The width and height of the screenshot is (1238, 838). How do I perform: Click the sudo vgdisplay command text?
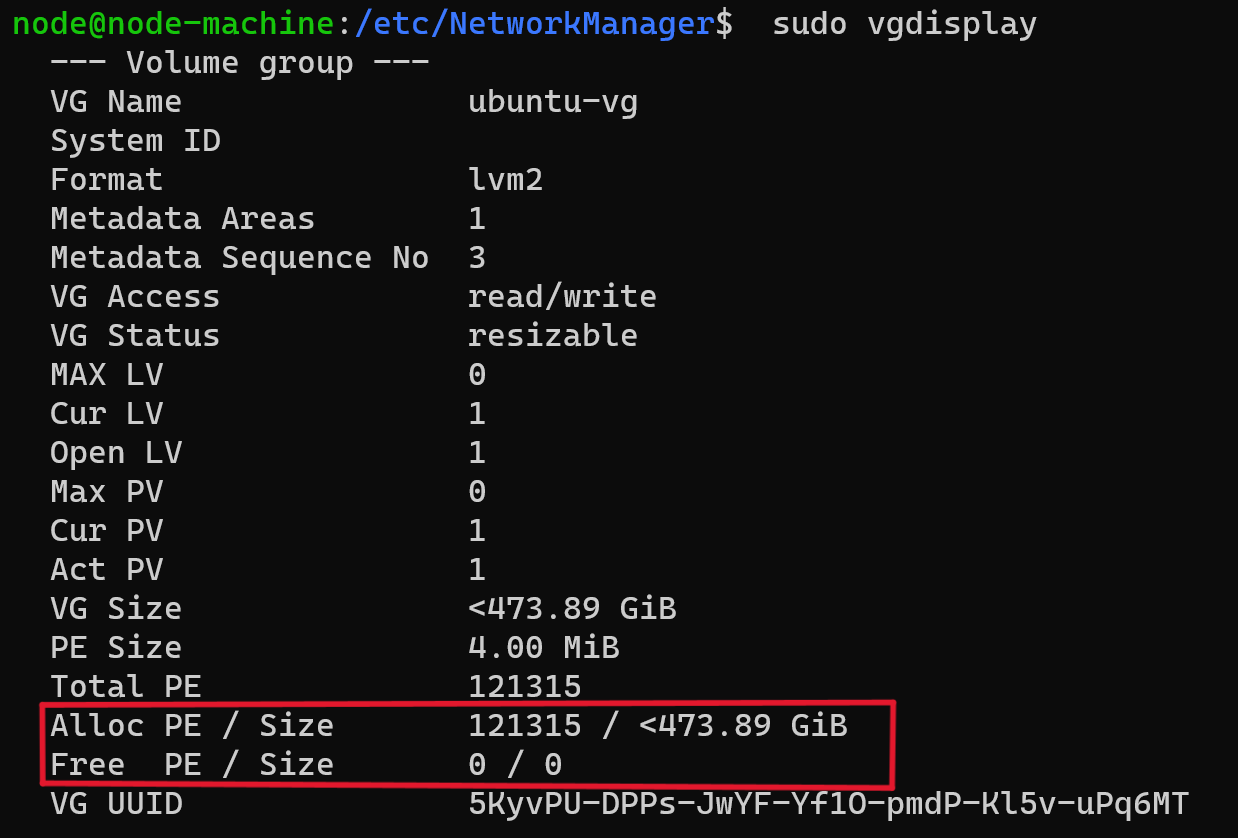(x=904, y=24)
